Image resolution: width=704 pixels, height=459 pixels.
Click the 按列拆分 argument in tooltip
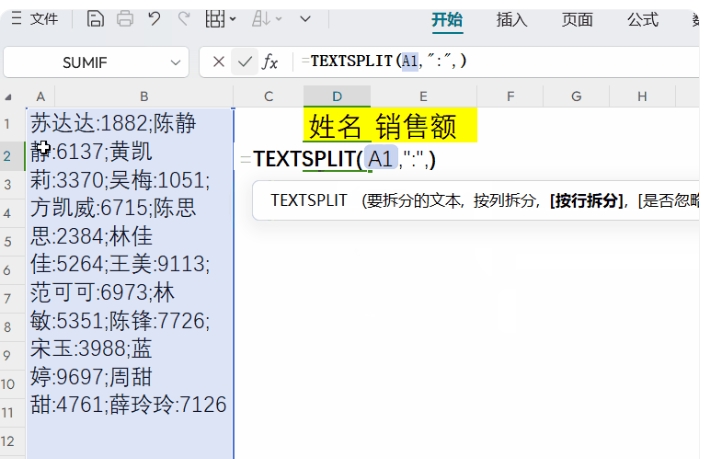click(x=504, y=201)
